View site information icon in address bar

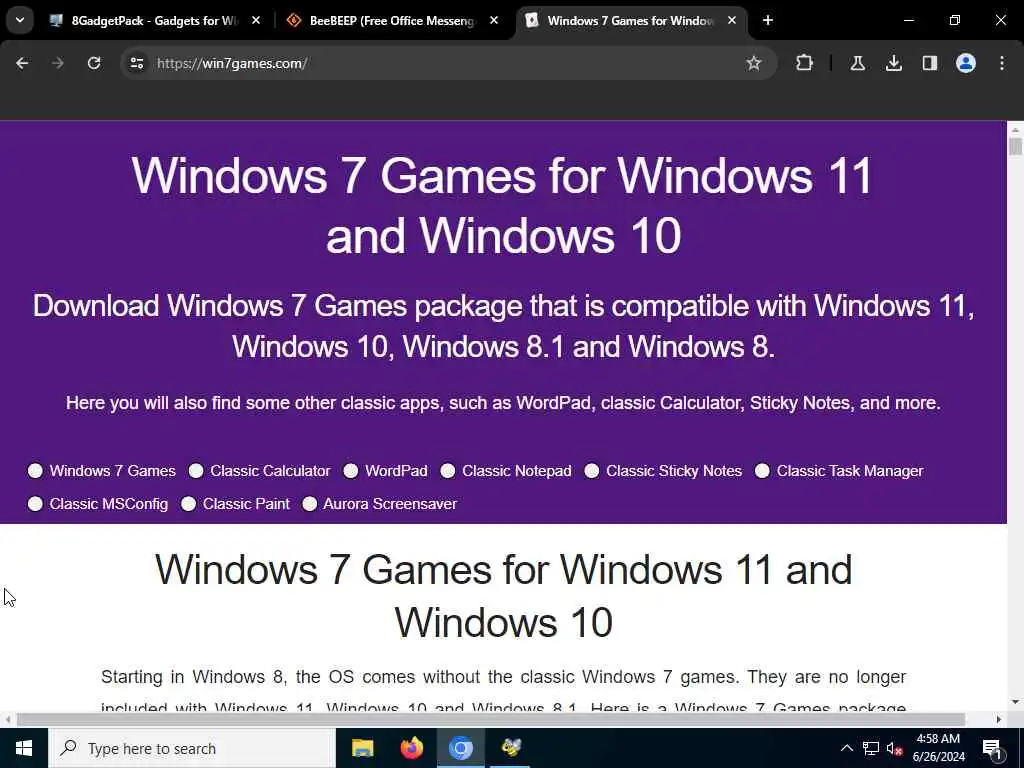tap(136, 63)
